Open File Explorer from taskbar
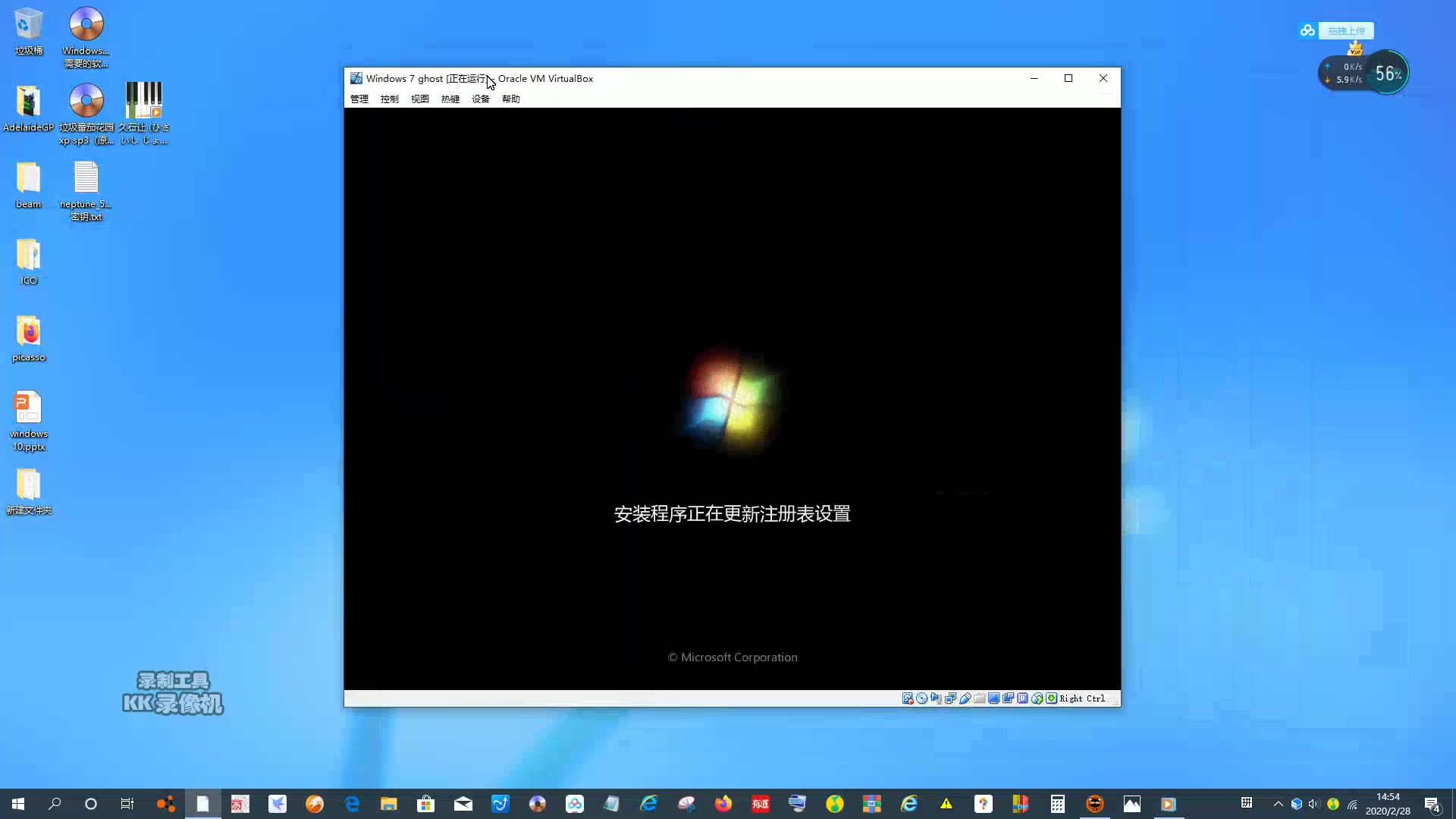 389,804
